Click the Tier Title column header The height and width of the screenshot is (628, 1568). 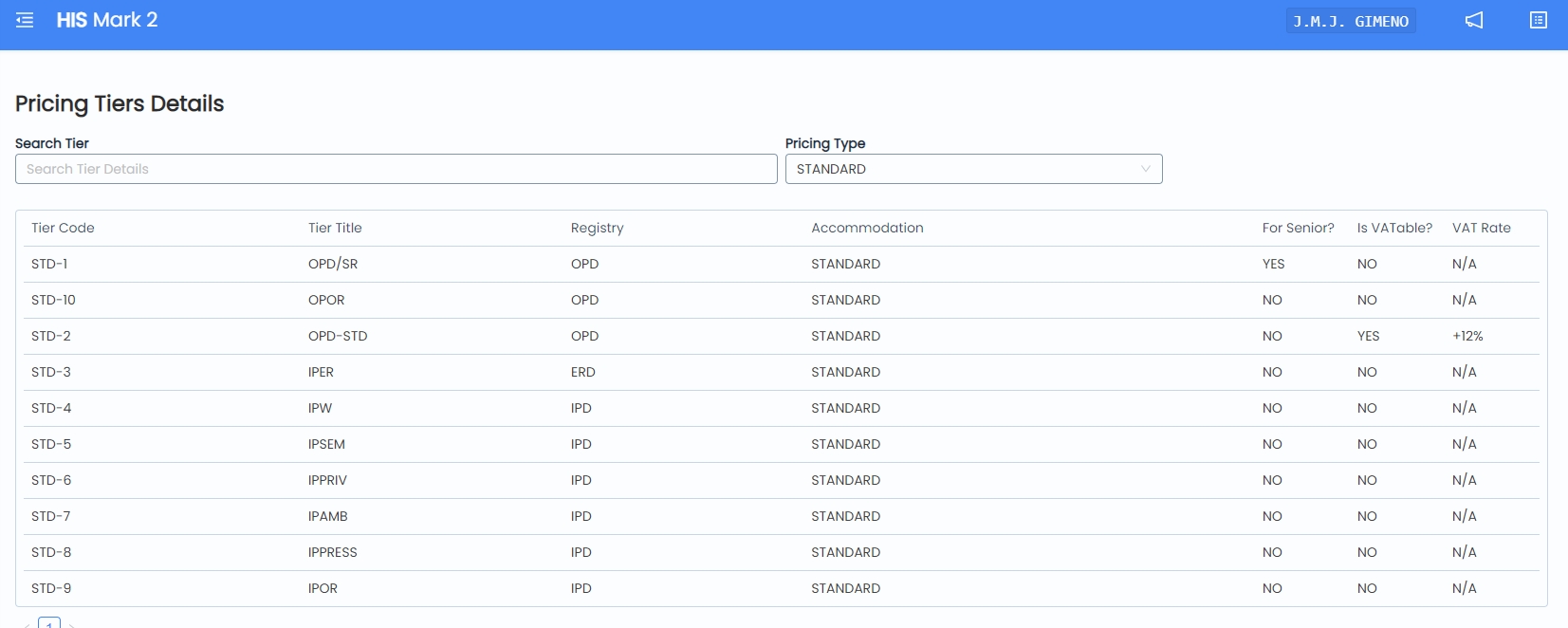coord(335,228)
